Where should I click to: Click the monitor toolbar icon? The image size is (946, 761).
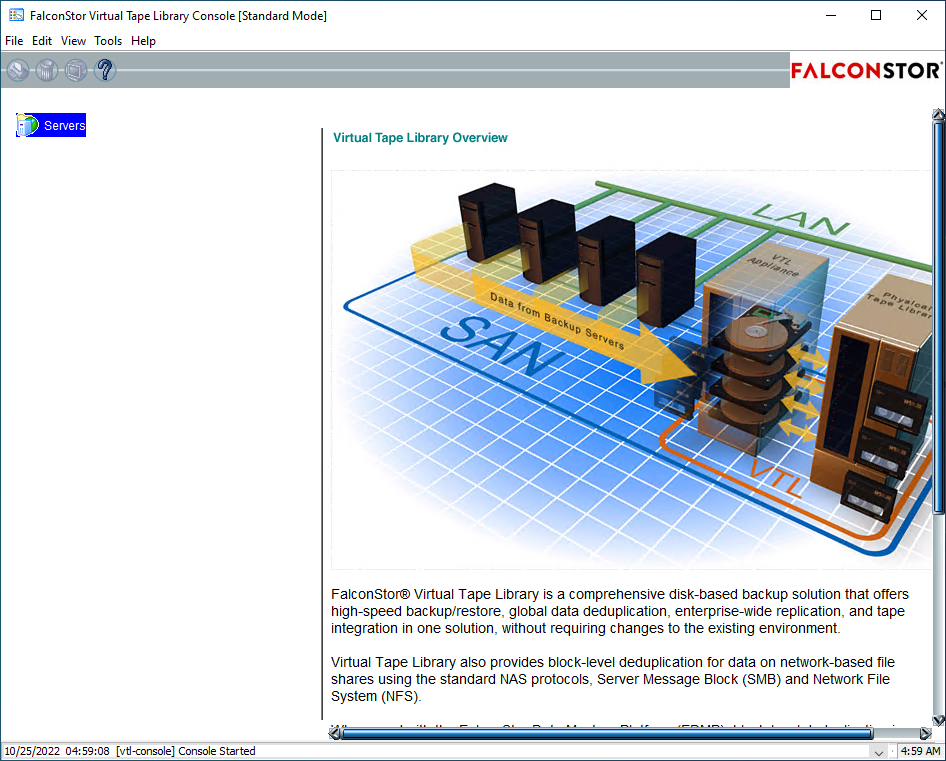[75, 70]
